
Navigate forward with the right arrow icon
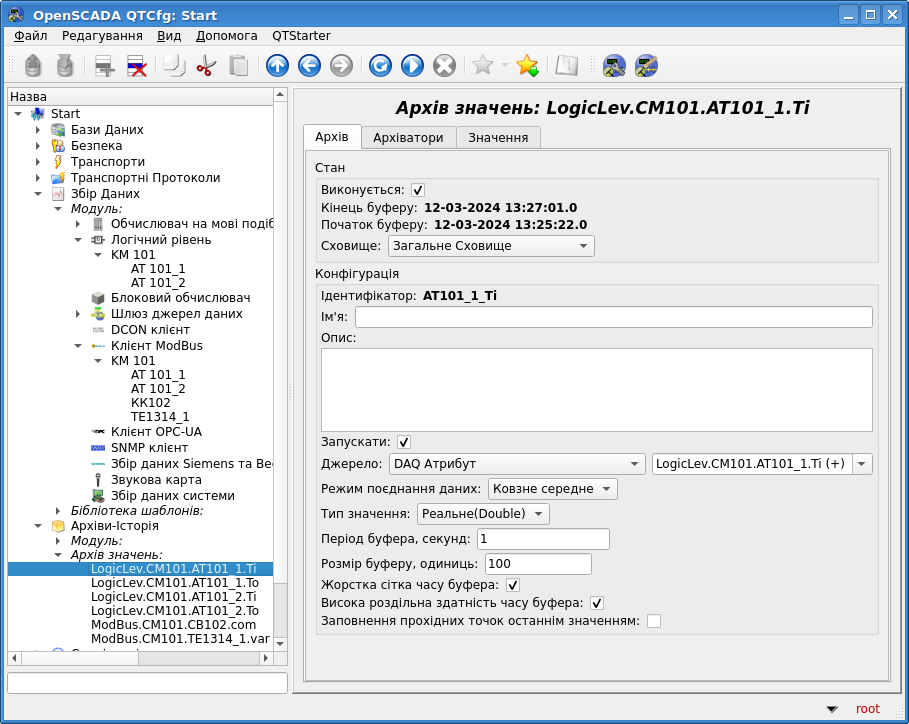[341, 66]
